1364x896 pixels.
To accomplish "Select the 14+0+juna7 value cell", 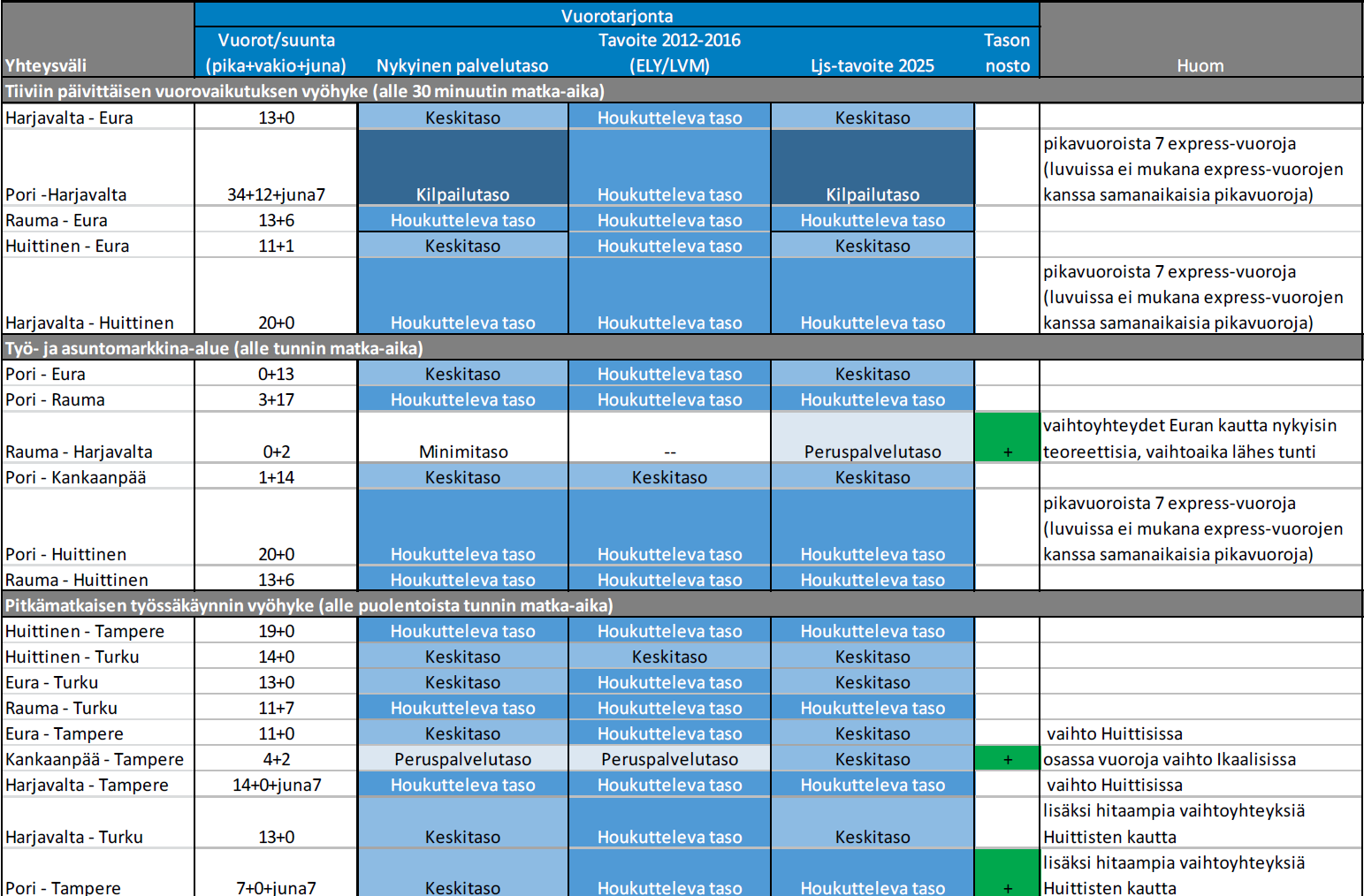I will pyautogui.click(x=277, y=785).
